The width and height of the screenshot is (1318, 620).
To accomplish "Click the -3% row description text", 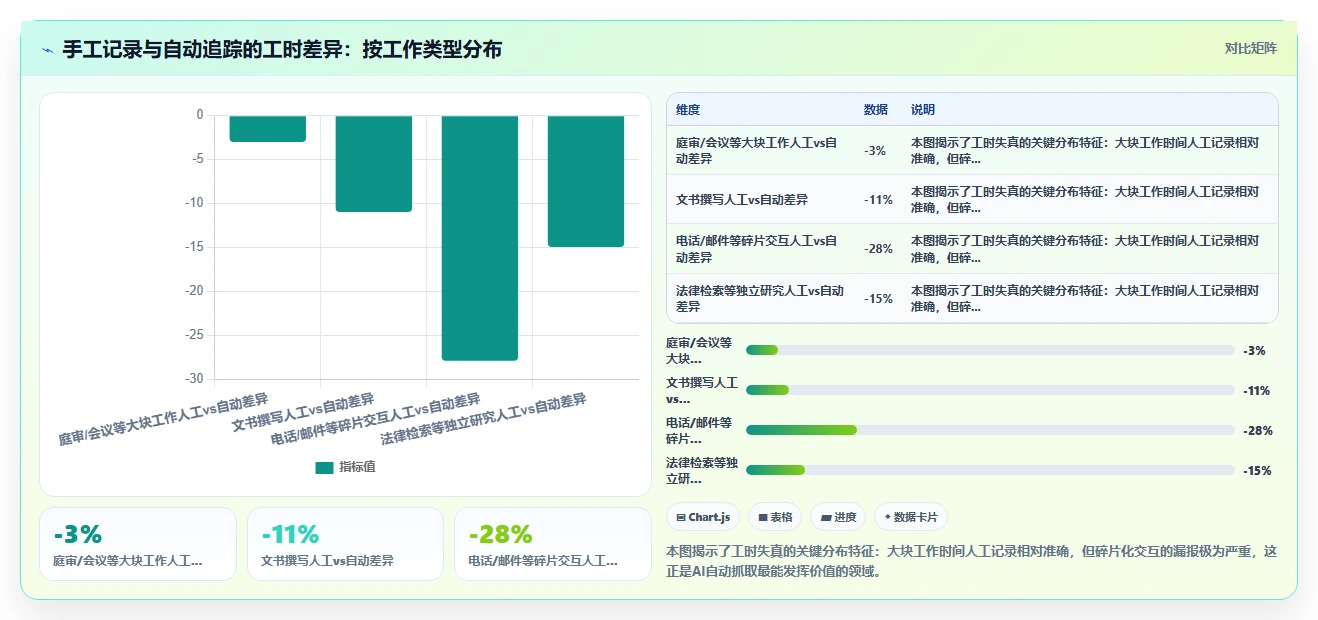I will (x=1085, y=150).
